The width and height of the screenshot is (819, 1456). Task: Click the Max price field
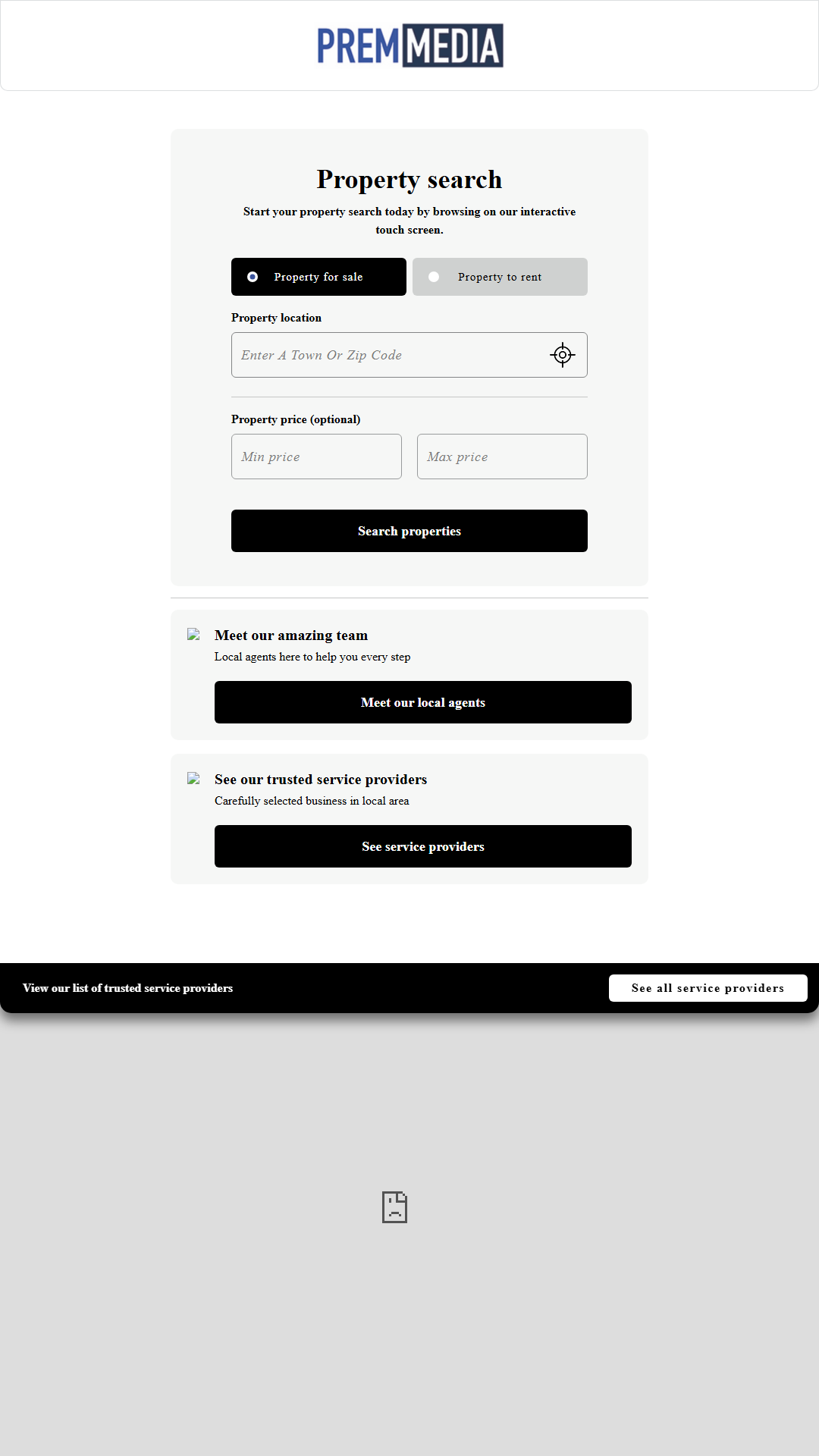click(502, 456)
